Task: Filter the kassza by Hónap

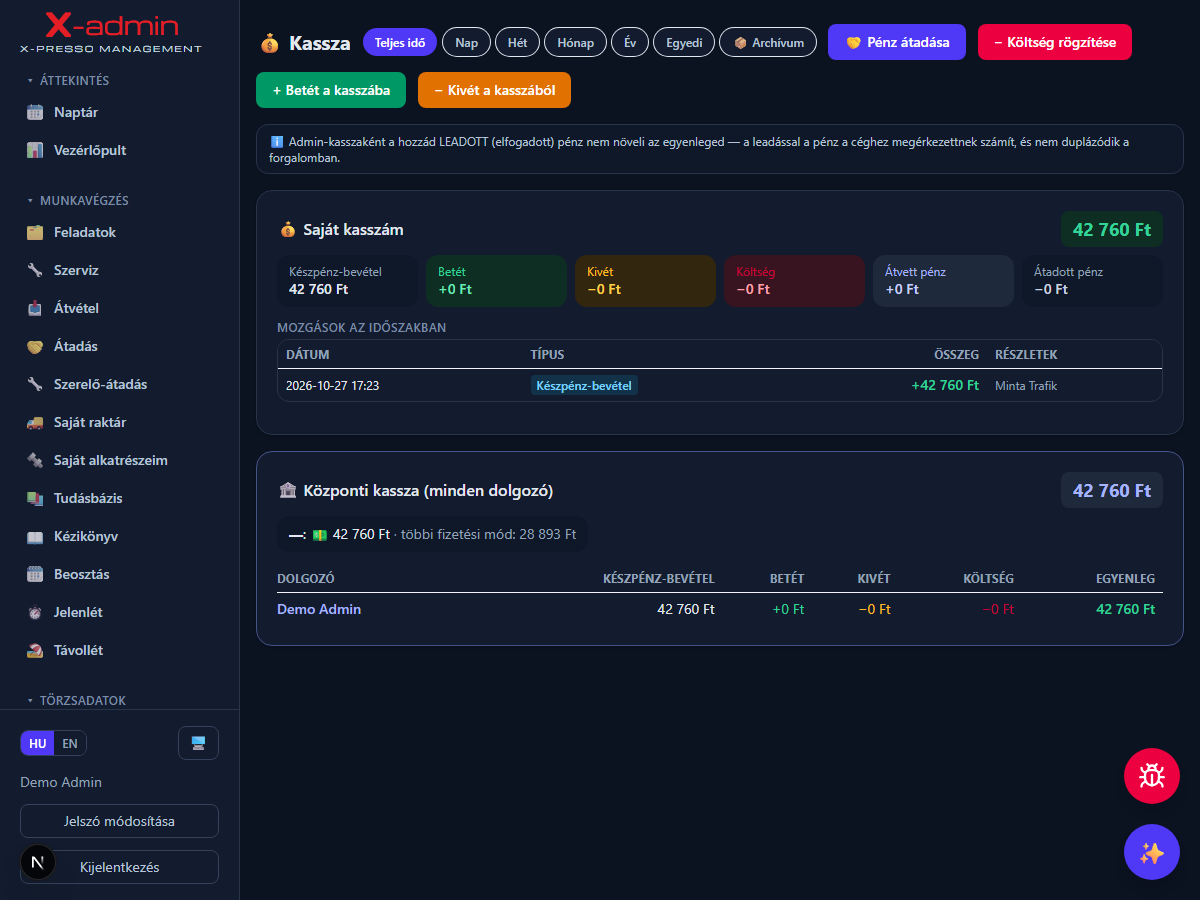Action: point(575,43)
